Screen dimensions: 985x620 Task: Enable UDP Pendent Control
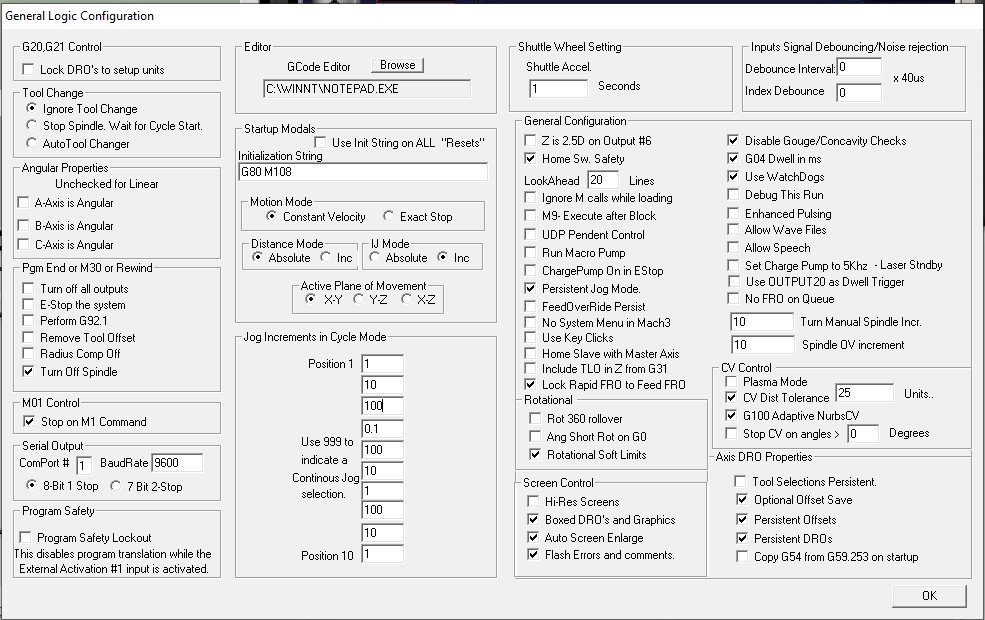pyautogui.click(x=530, y=234)
